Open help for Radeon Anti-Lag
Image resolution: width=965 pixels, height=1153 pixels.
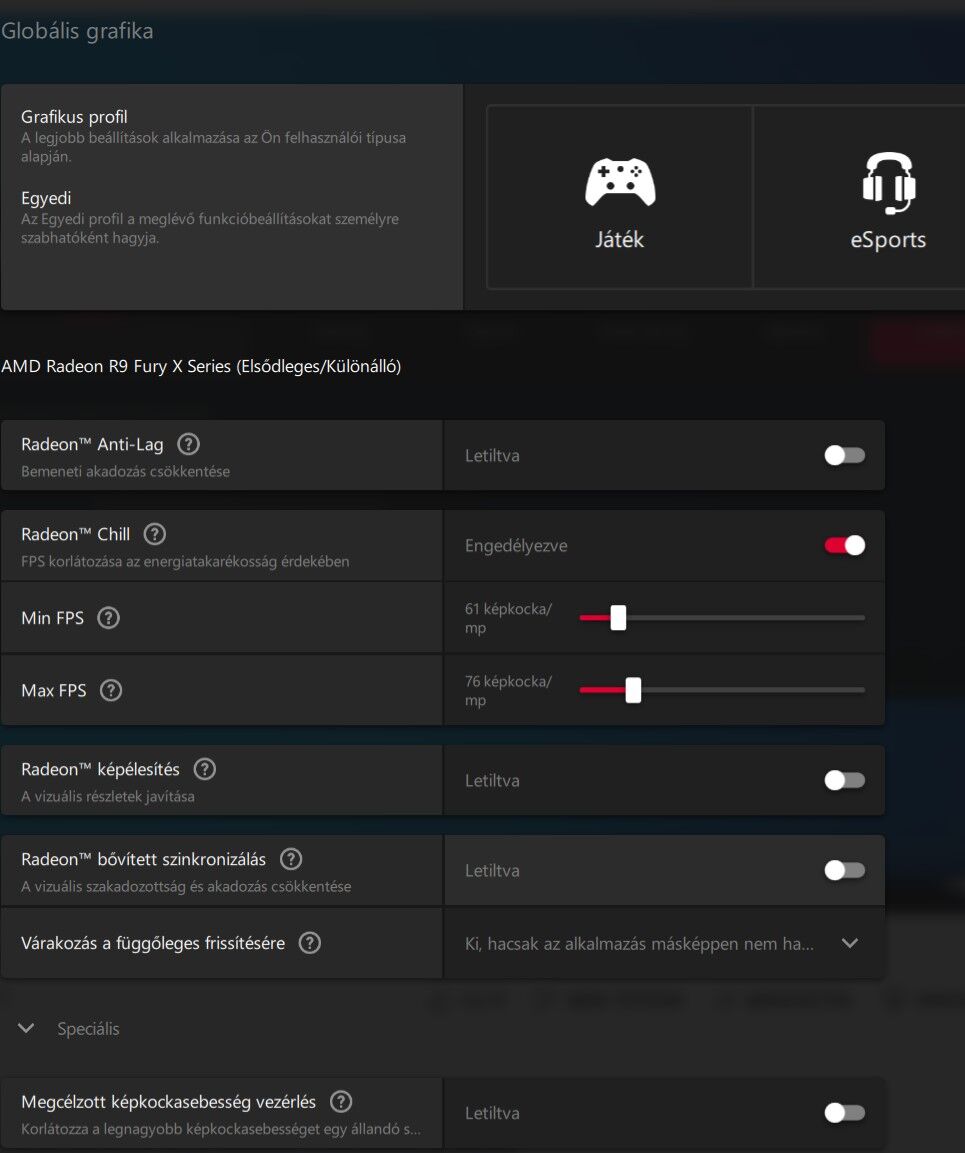189,444
